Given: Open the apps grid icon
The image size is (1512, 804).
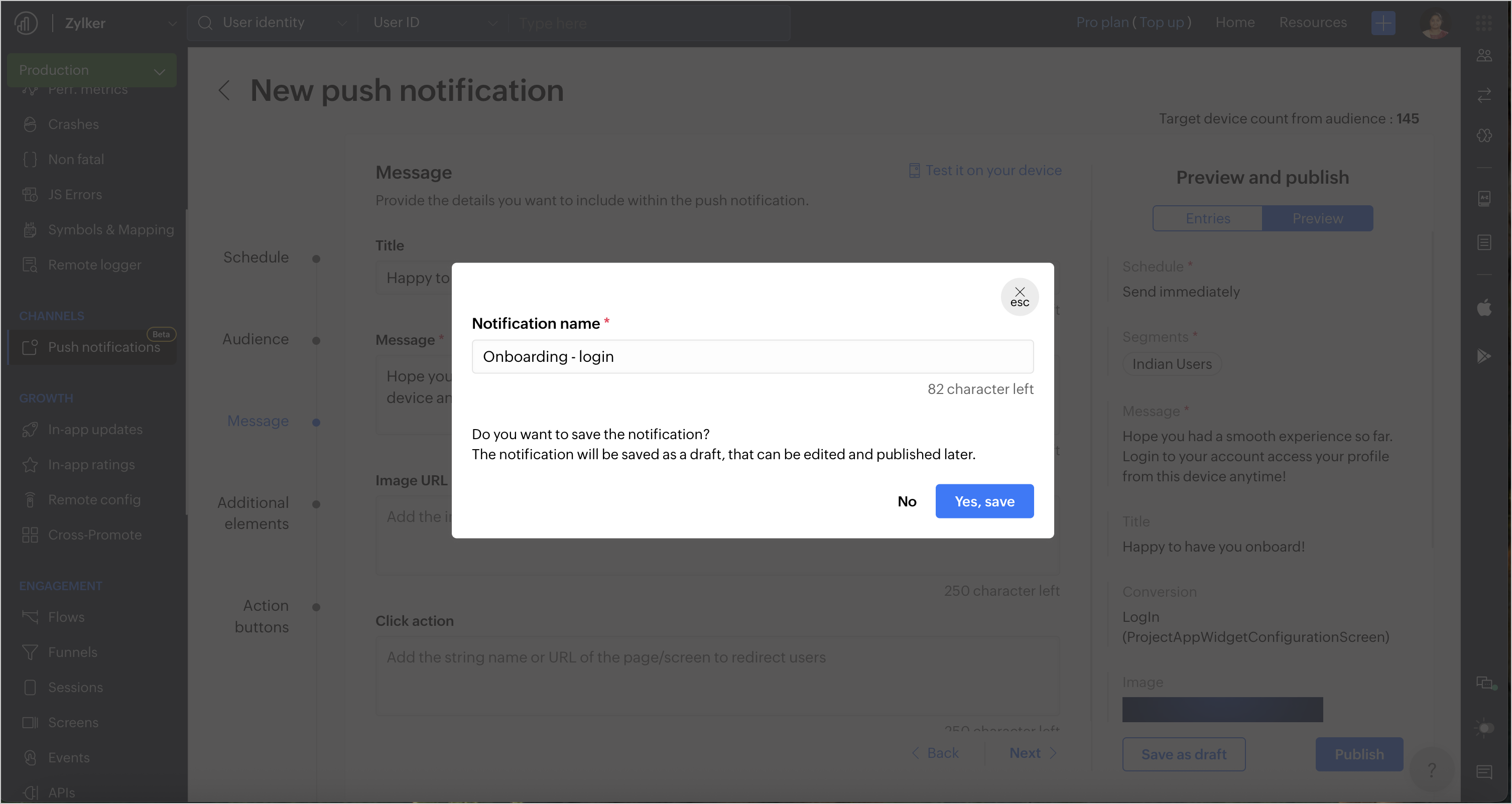Looking at the screenshot, I should (1484, 23).
